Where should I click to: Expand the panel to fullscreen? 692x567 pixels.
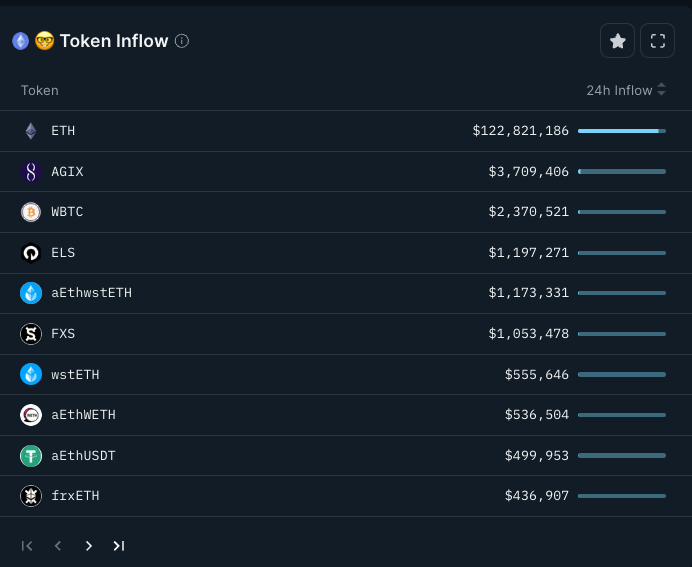click(x=657, y=41)
